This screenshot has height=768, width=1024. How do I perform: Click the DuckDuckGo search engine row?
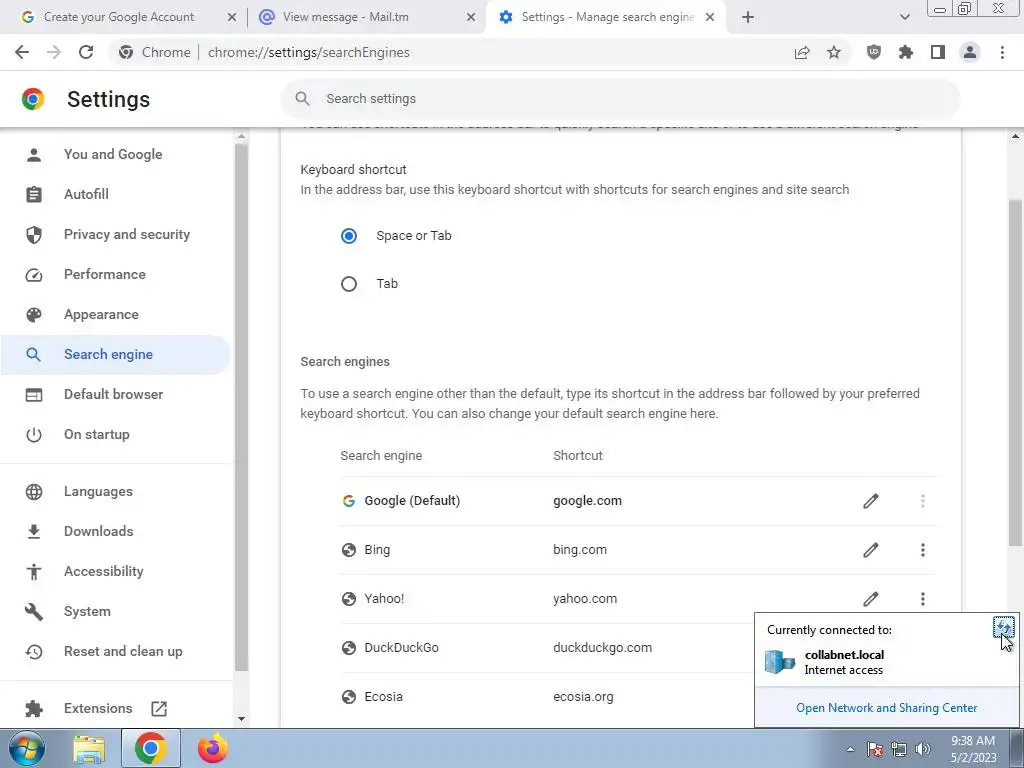[546, 648]
